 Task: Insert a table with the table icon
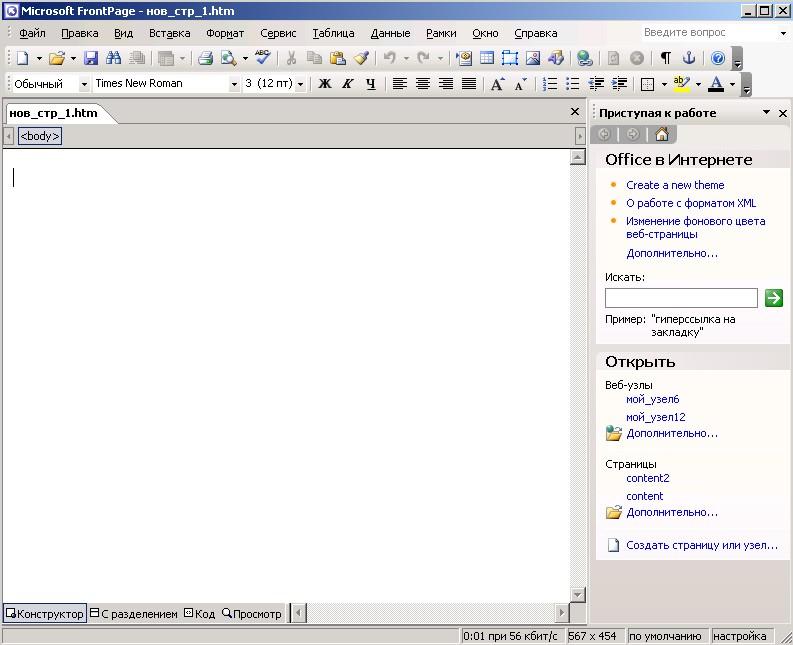[487, 58]
